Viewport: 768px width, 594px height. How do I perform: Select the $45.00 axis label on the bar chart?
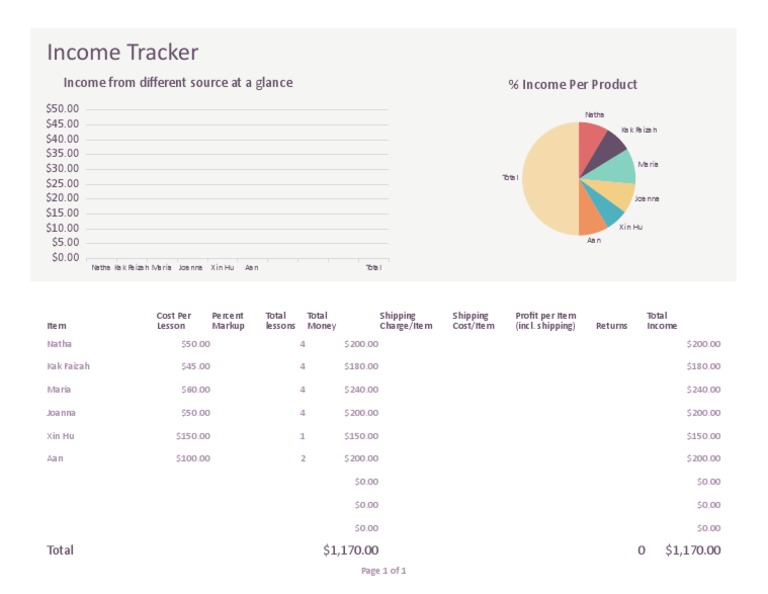pyautogui.click(x=62, y=123)
